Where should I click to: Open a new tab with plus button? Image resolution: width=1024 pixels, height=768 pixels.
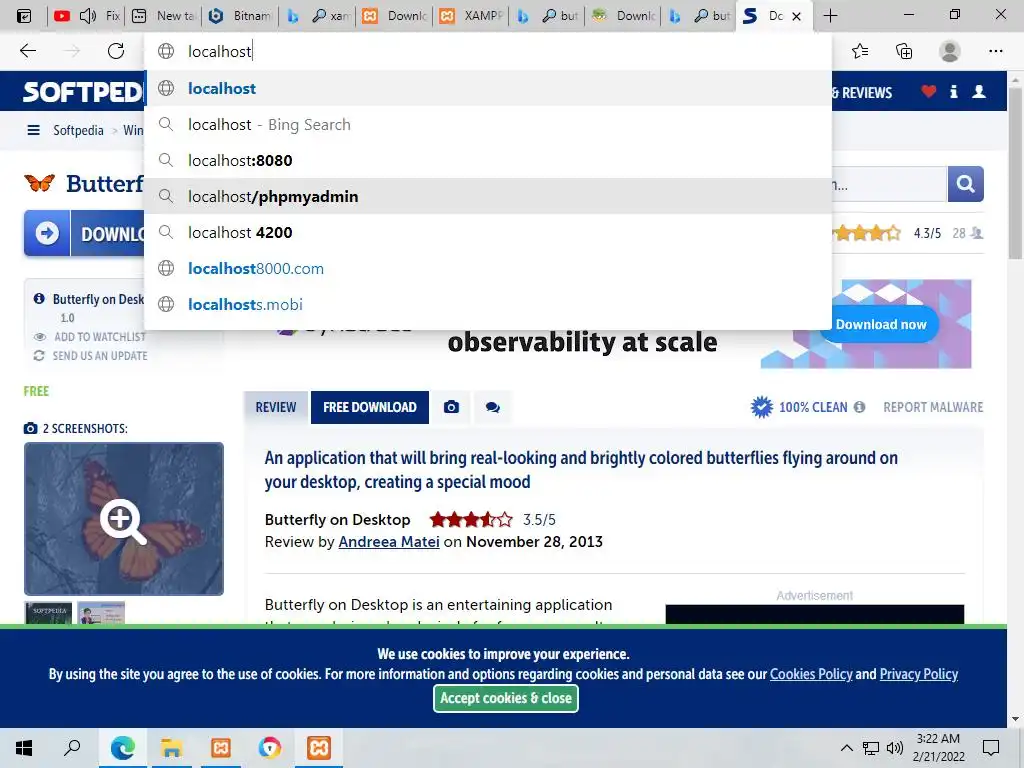tap(830, 16)
